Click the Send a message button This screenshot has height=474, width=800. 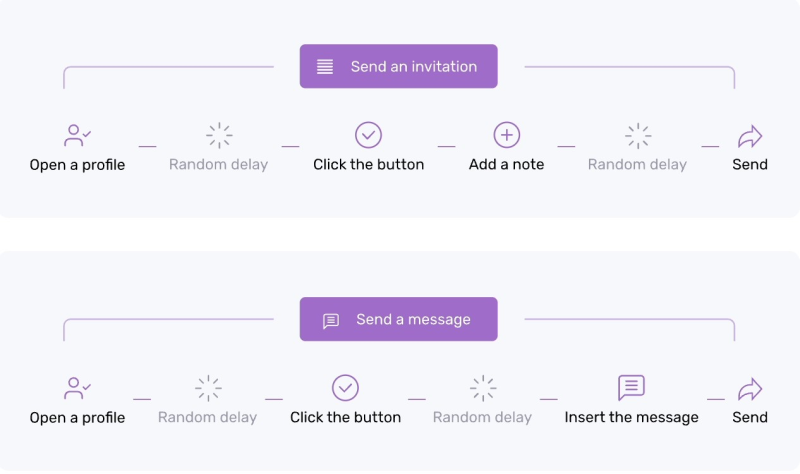click(398, 320)
